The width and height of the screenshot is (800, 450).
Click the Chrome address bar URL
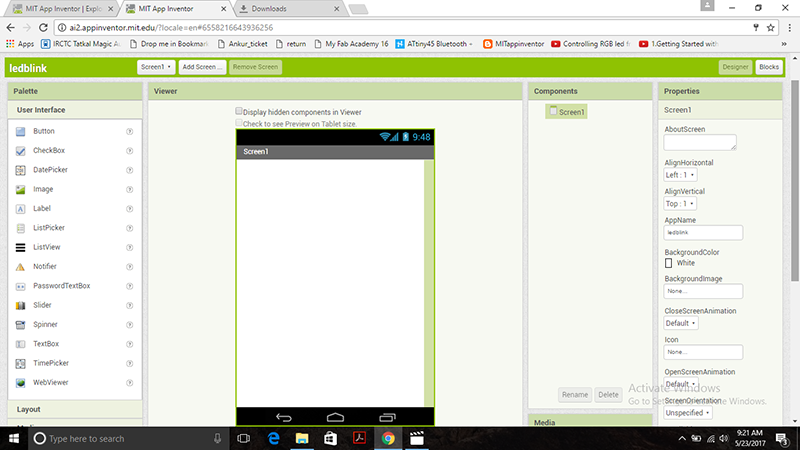coord(171,28)
